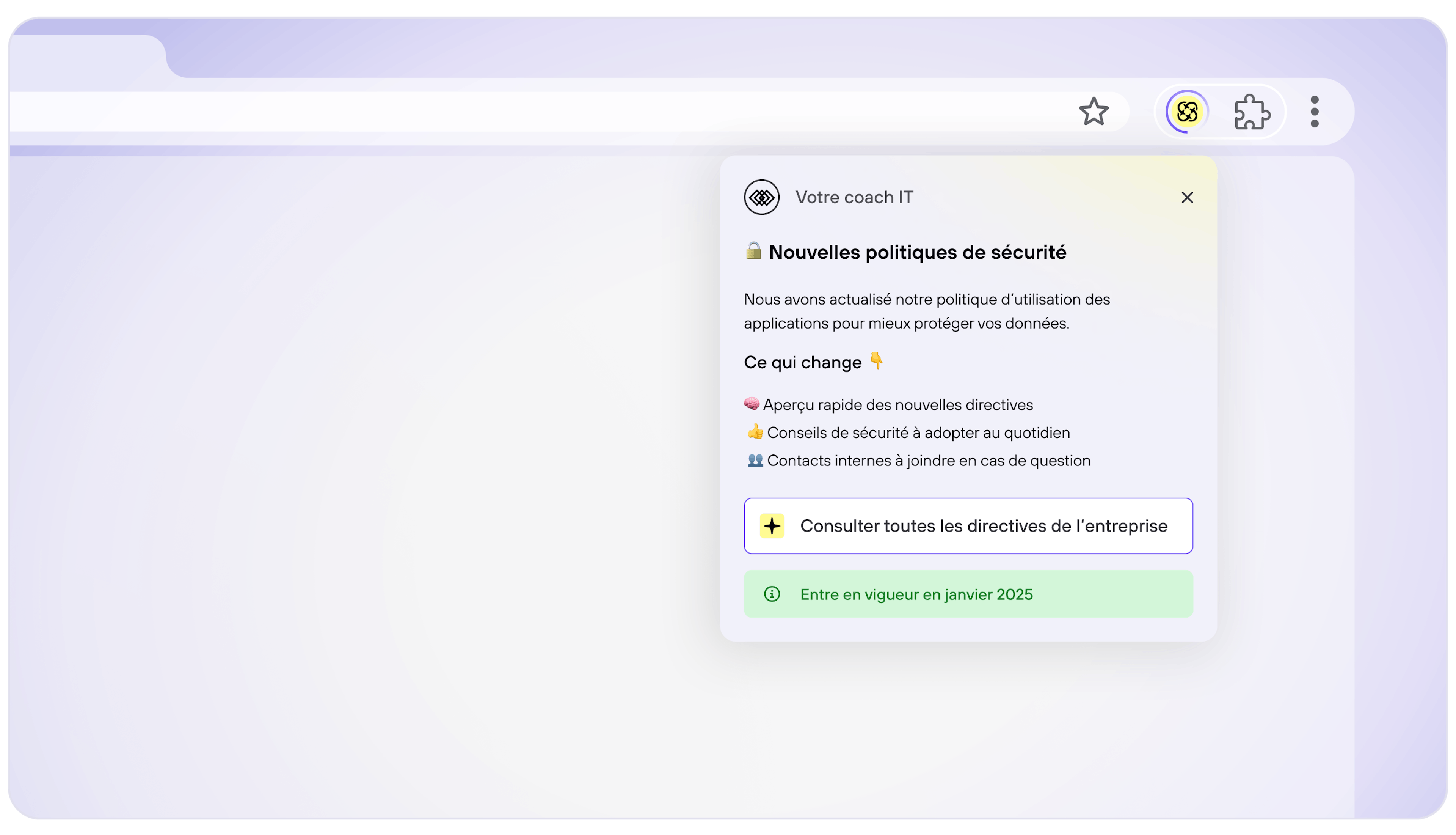Click the pointing-down emoji after Ce qui change
Screen dimensions: 1456x835
[876, 361]
